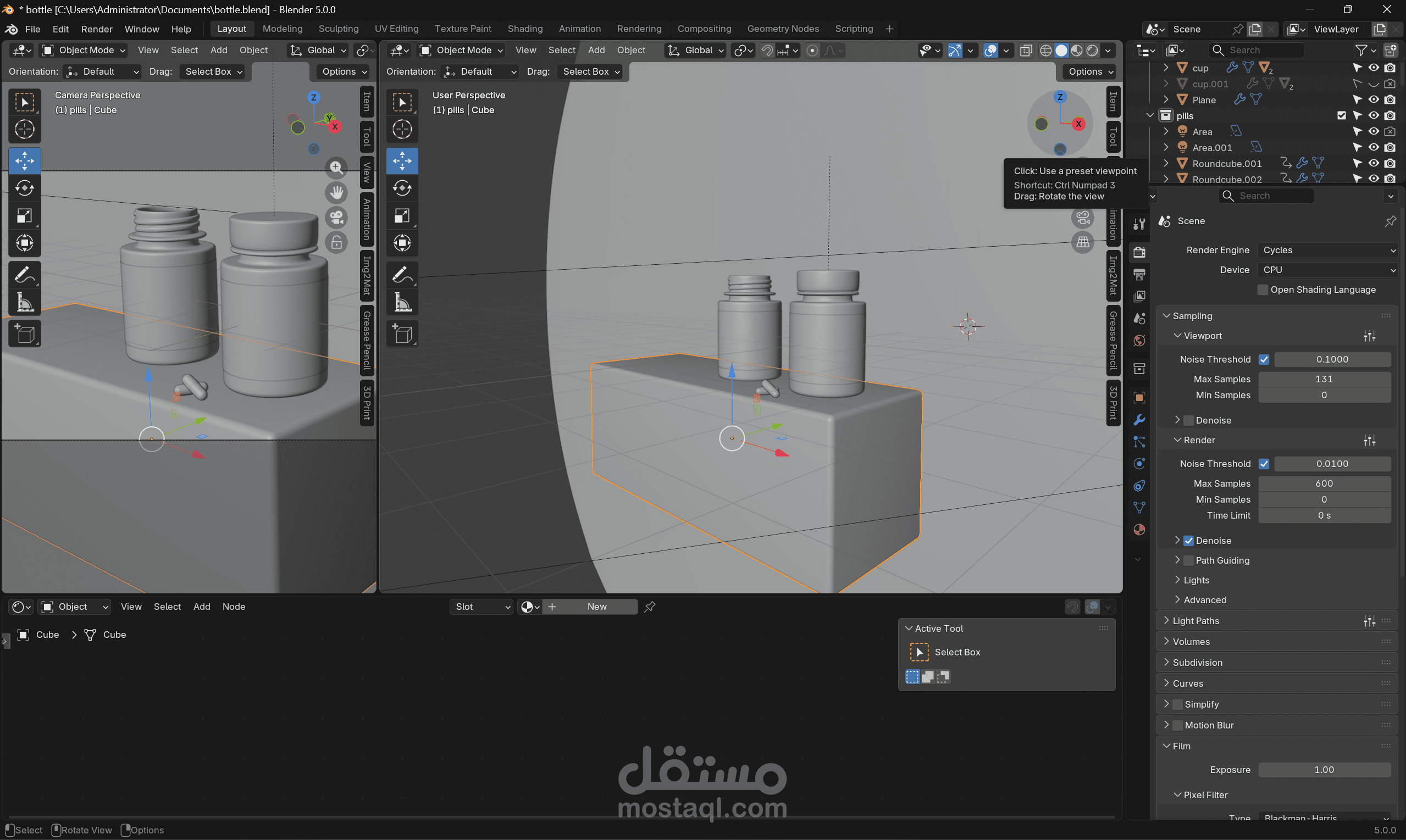Select the Measure tool in left viewport
1406x840 pixels.
[x=24, y=303]
